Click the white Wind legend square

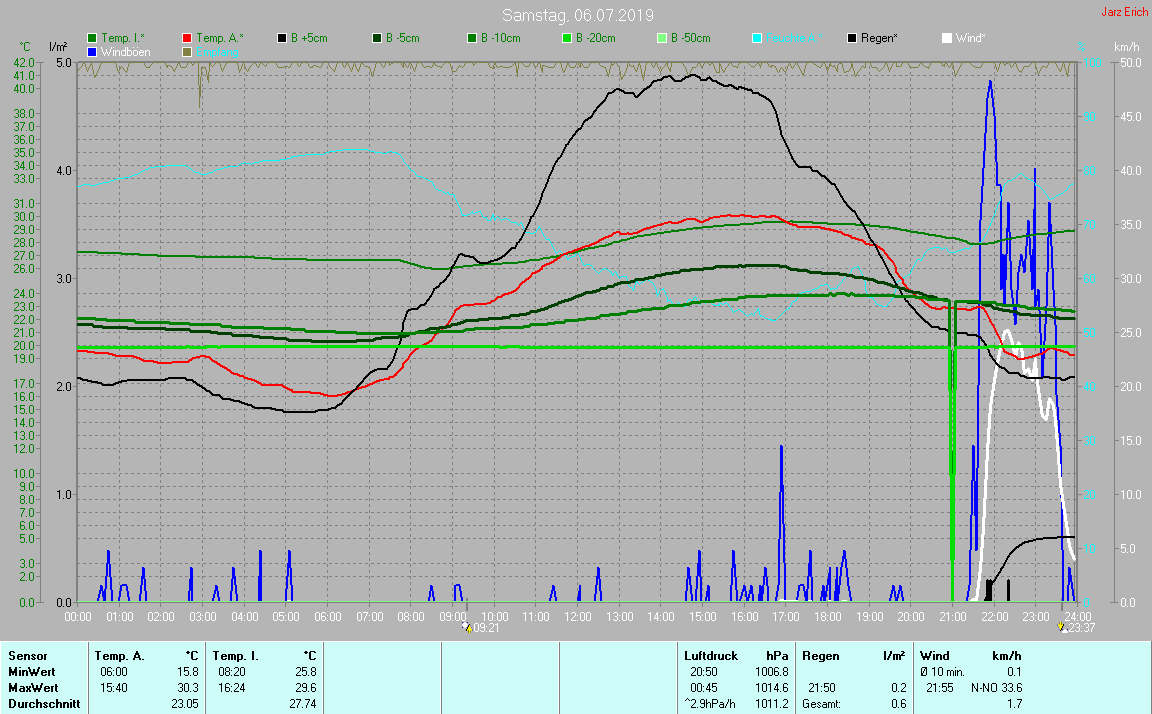(x=947, y=38)
